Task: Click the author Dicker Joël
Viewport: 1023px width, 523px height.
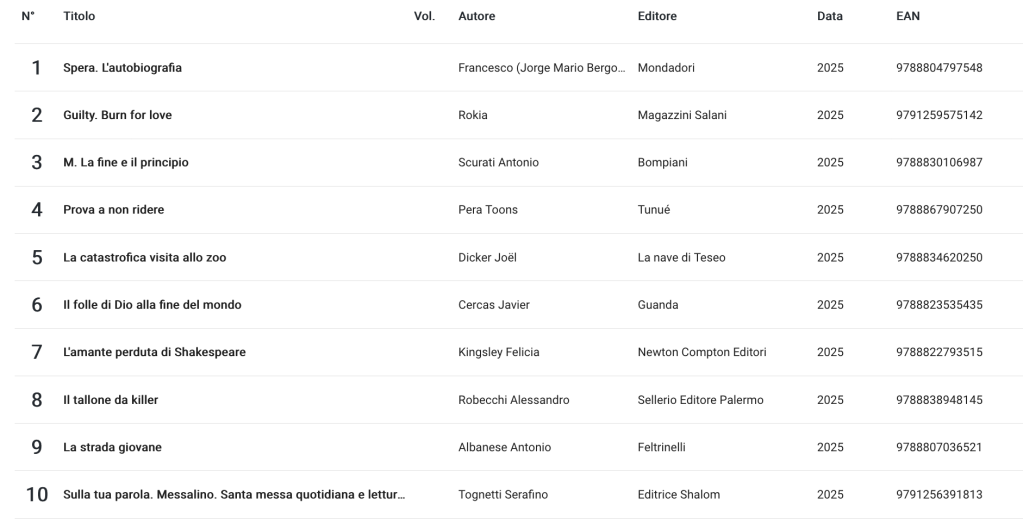Action: (487, 258)
